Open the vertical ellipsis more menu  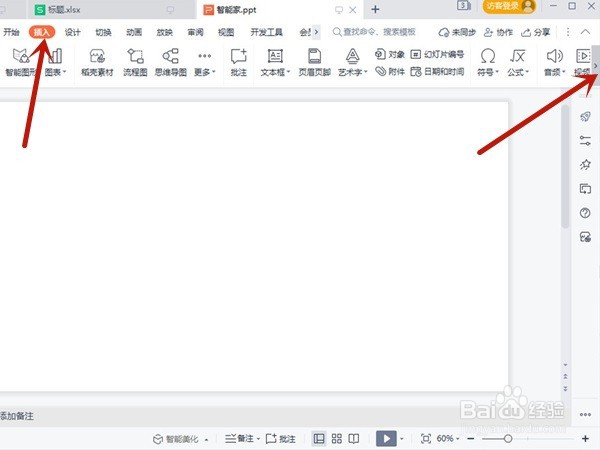pyautogui.click(x=568, y=32)
